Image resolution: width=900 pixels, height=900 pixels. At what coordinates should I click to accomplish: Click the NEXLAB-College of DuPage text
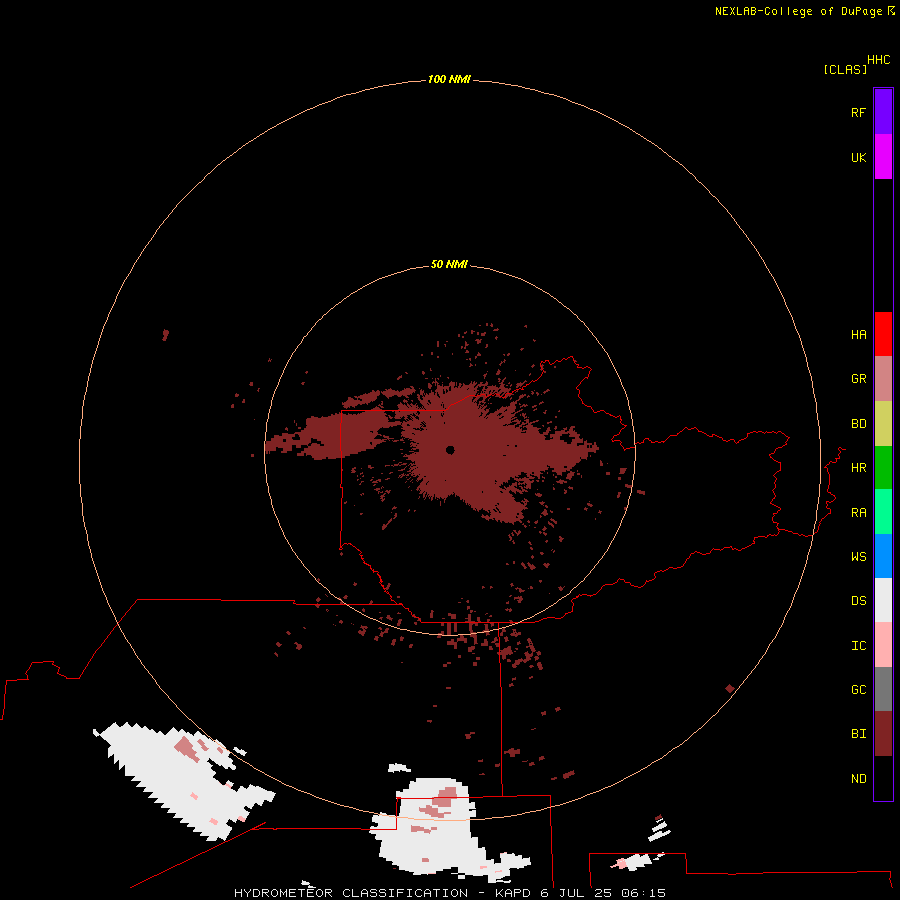click(798, 11)
